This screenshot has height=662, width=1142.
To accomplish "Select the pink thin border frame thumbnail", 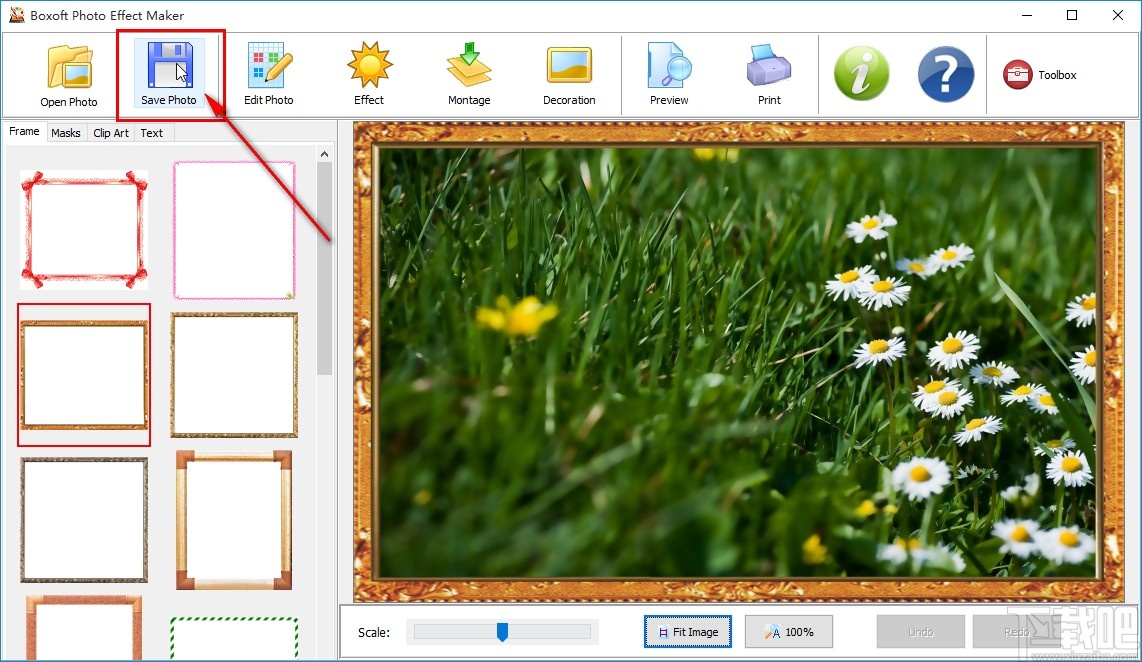I will point(234,230).
